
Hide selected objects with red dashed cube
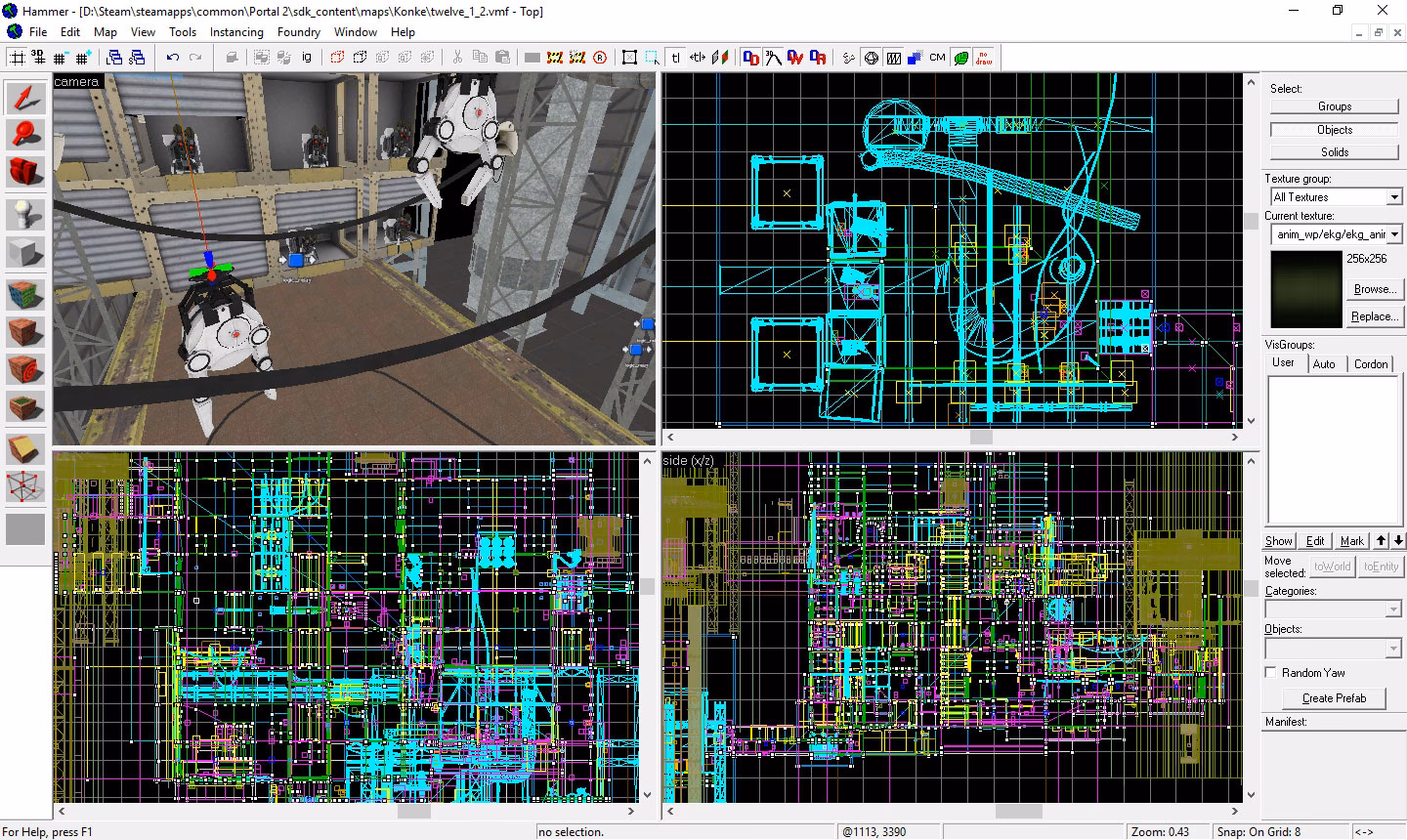click(338, 58)
